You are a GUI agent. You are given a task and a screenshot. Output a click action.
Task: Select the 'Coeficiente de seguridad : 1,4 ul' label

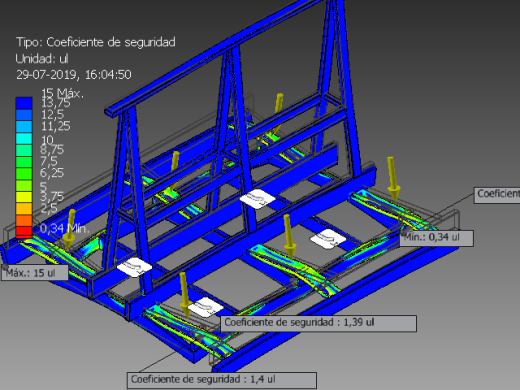222,380
